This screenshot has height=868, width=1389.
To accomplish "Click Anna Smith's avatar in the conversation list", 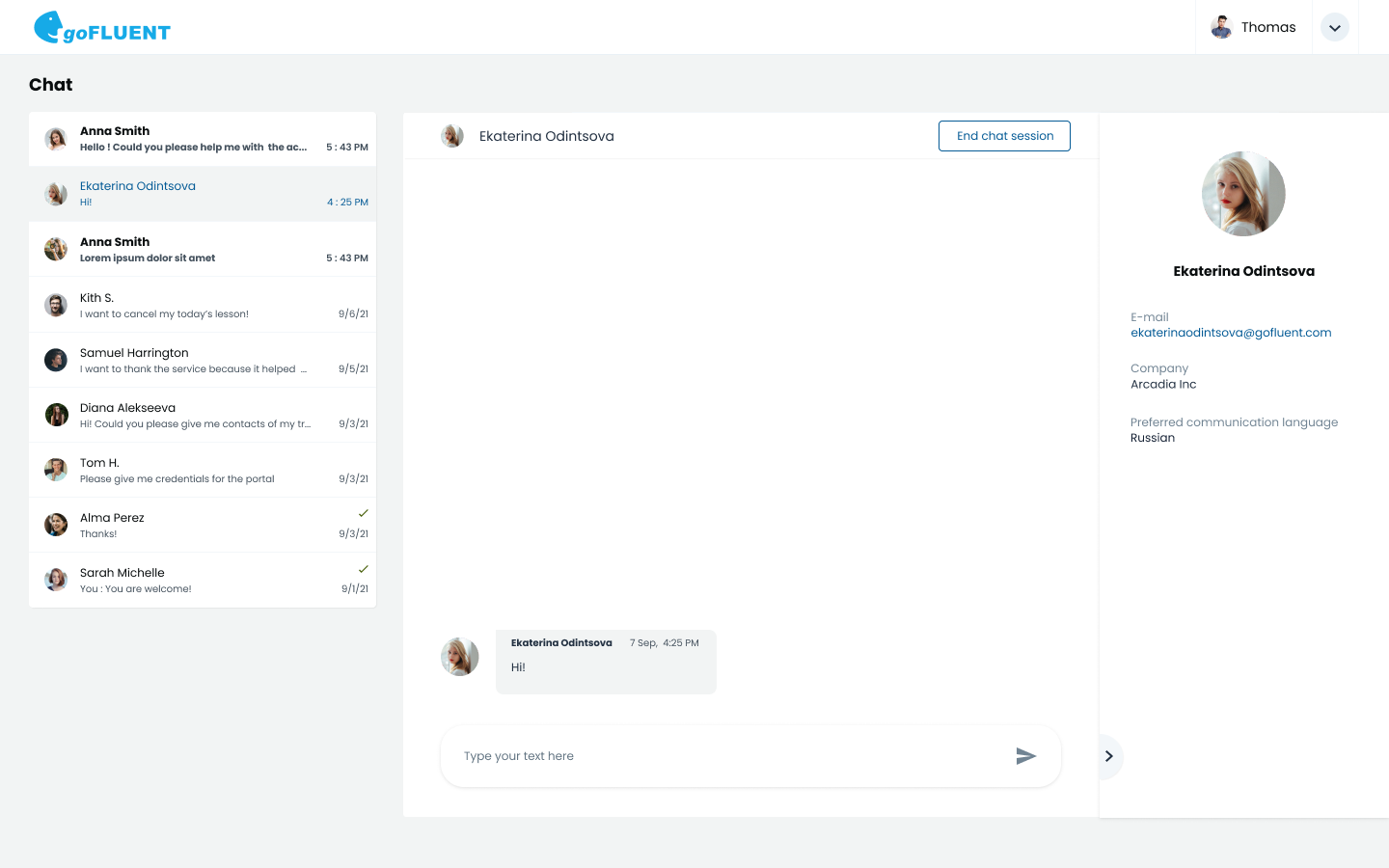I will (x=55, y=138).
